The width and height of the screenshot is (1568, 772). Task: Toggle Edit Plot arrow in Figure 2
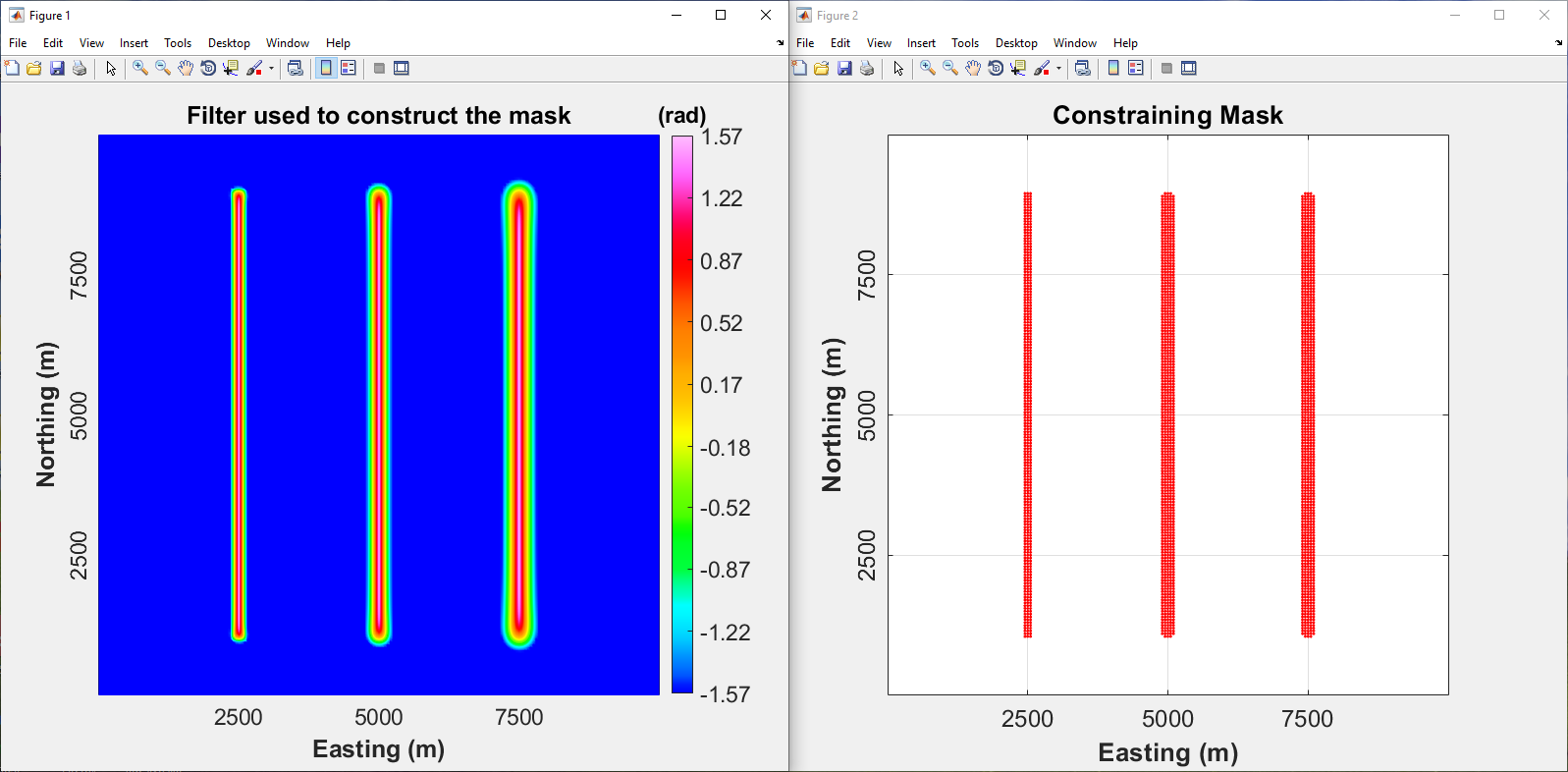pos(898,68)
